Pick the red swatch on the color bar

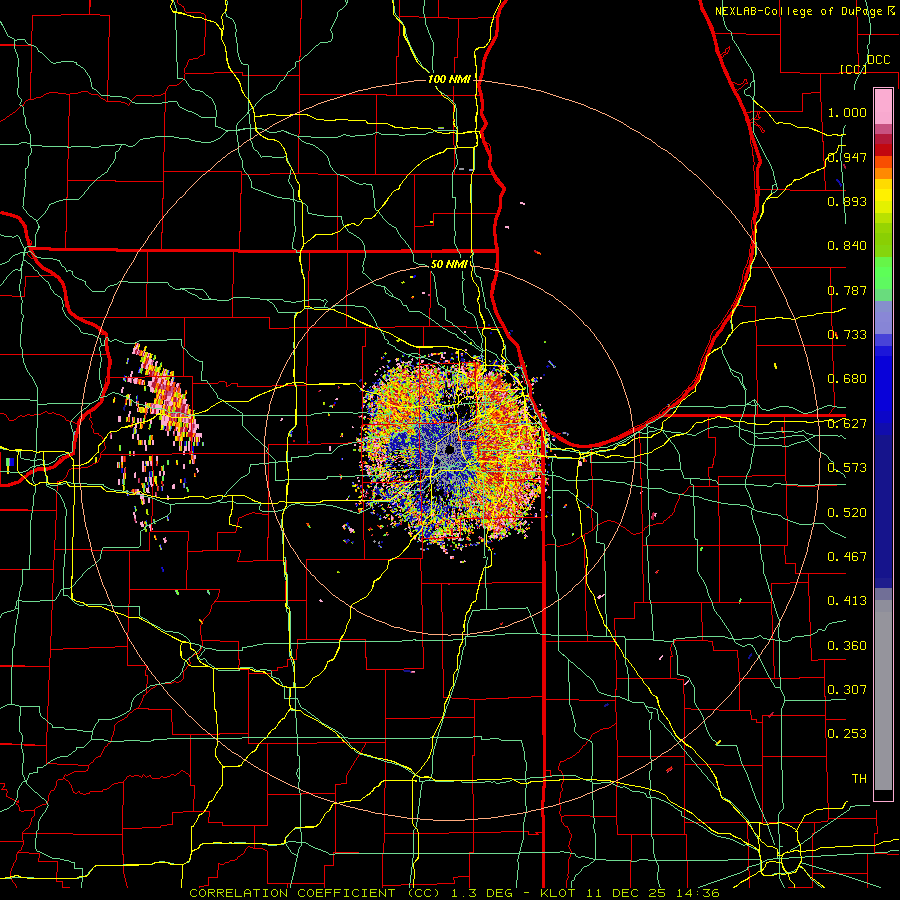pos(883,150)
